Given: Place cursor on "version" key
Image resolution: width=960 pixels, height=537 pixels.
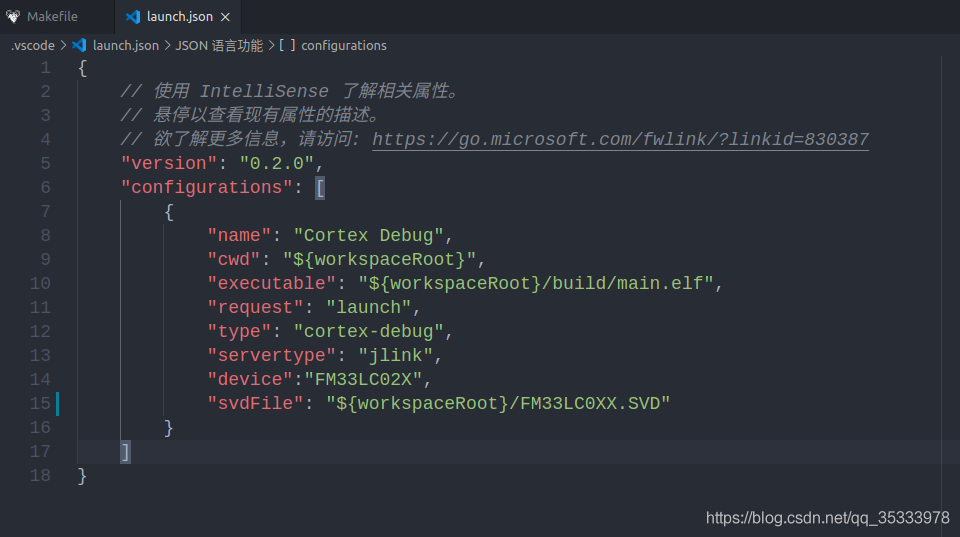Looking at the screenshot, I should point(169,163).
